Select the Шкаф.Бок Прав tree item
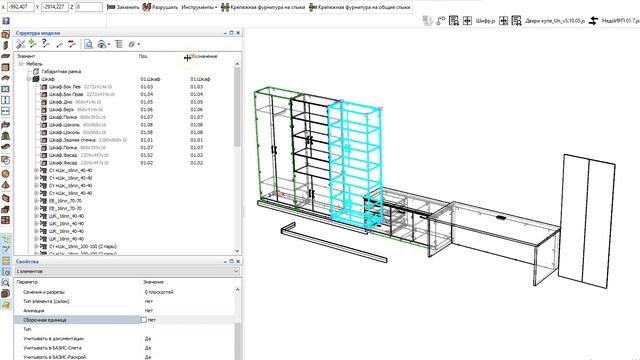The height and width of the screenshot is (360, 640). tap(66, 94)
